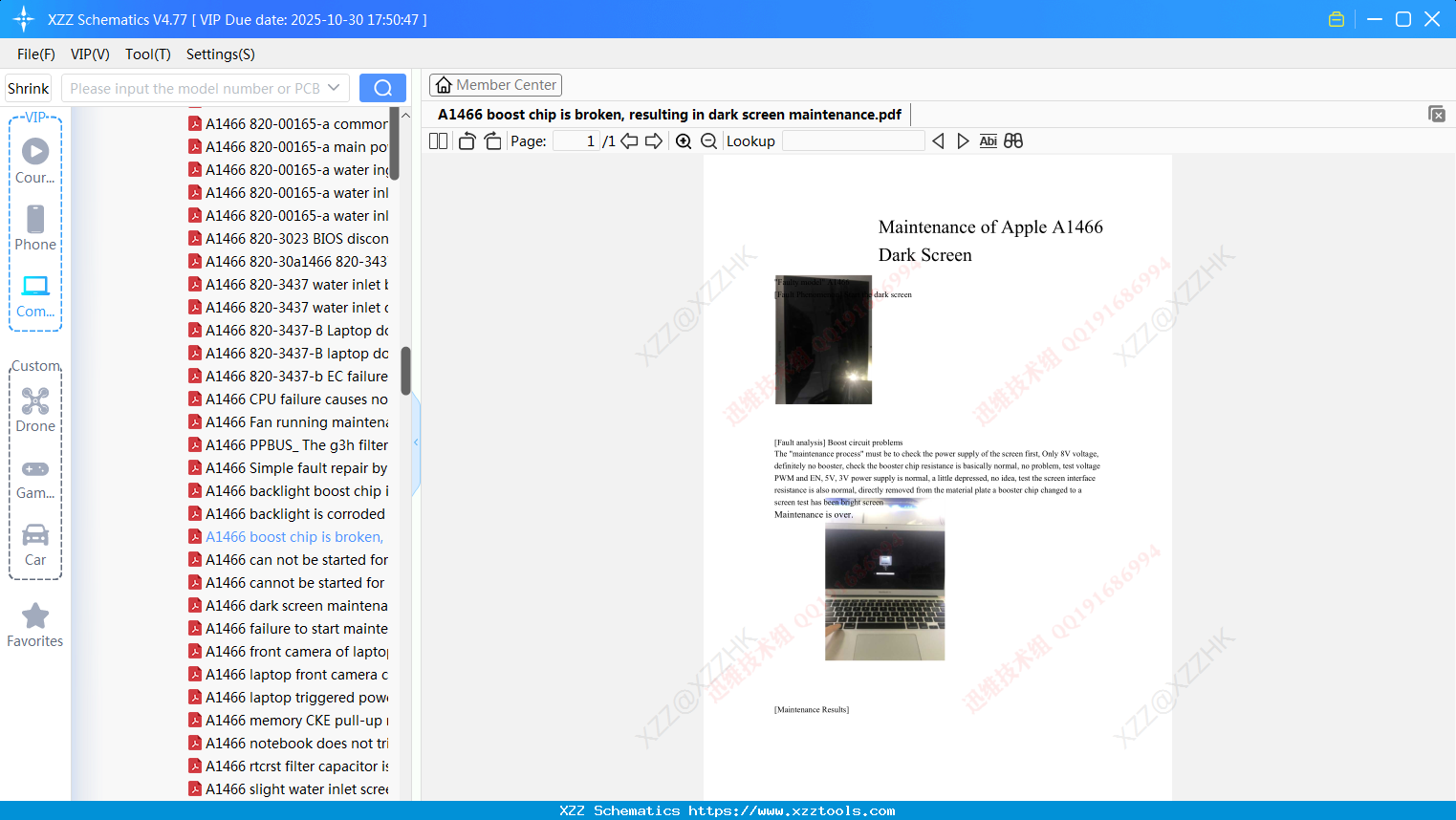Jump to the next lookup match
The width and height of the screenshot is (1456, 820).
tap(963, 141)
